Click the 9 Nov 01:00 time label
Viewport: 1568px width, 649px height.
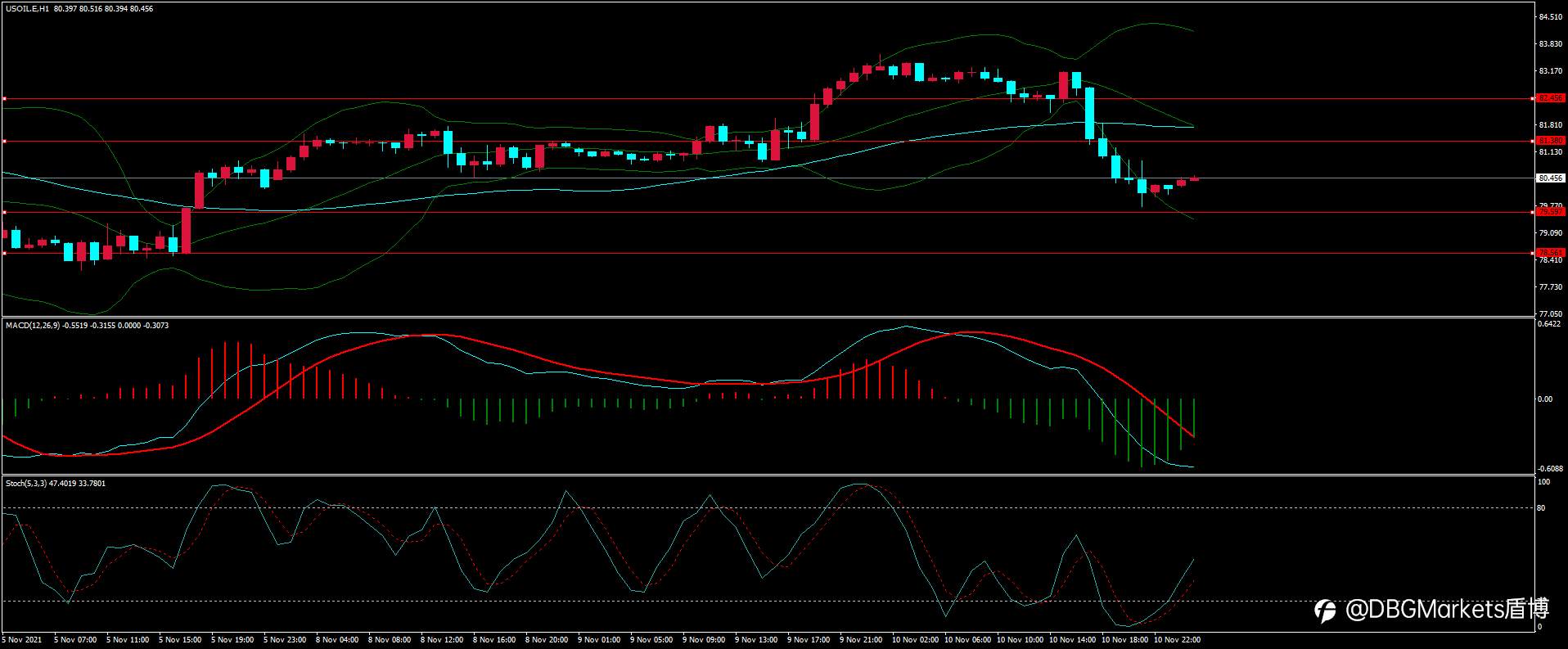click(599, 640)
